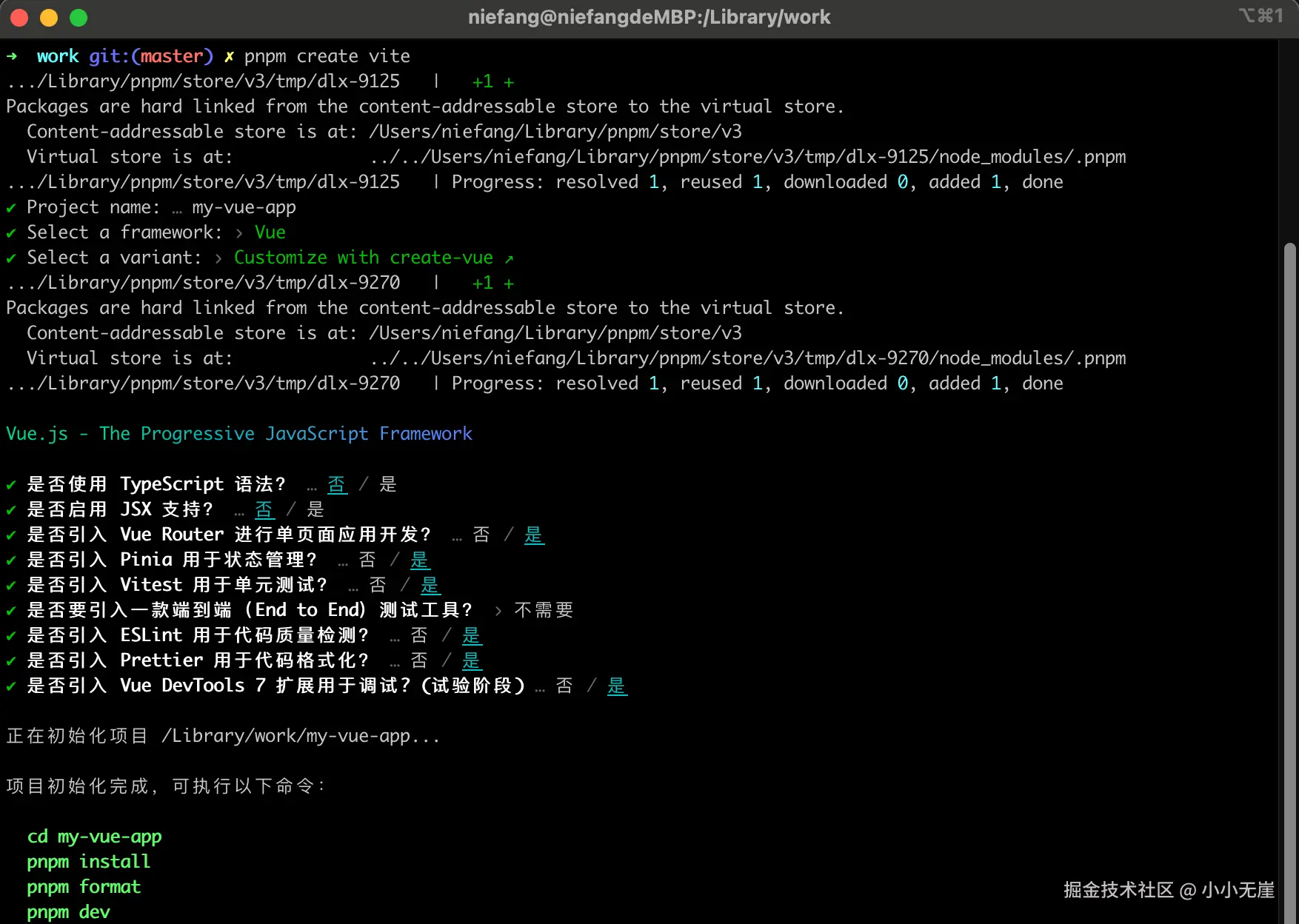Click the virtual store path ending dlx-9270/node_modules/.pnpm
Image resolution: width=1299 pixels, height=924 pixels.
coord(748,358)
